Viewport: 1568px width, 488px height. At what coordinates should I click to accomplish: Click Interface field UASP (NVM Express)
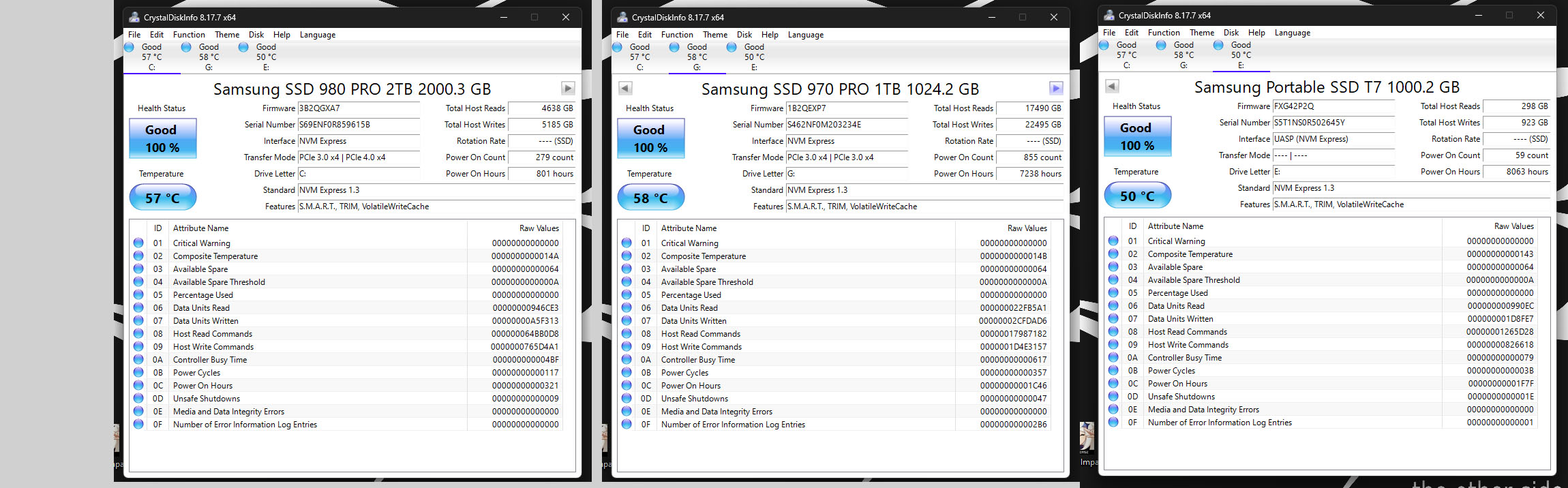(x=1334, y=139)
